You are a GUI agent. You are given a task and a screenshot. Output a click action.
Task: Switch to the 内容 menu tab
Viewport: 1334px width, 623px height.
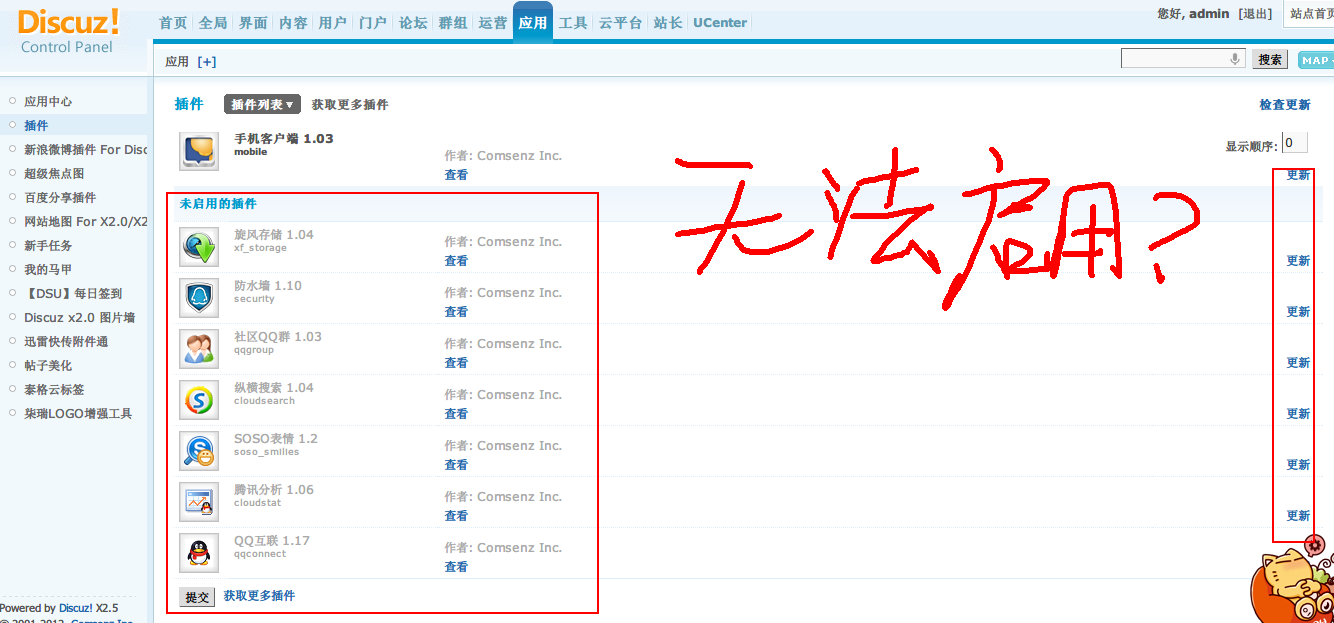coord(293,22)
